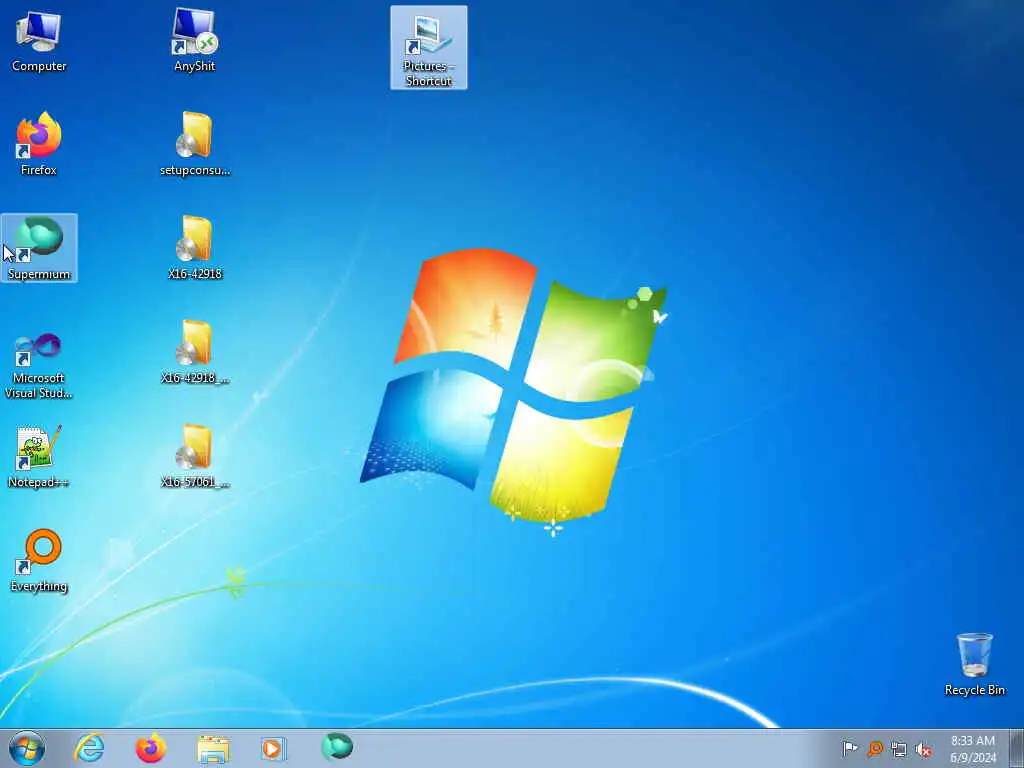Click the Pictures - Shortcut desktop icon
This screenshot has width=1024, height=768.
pos(428,48)
